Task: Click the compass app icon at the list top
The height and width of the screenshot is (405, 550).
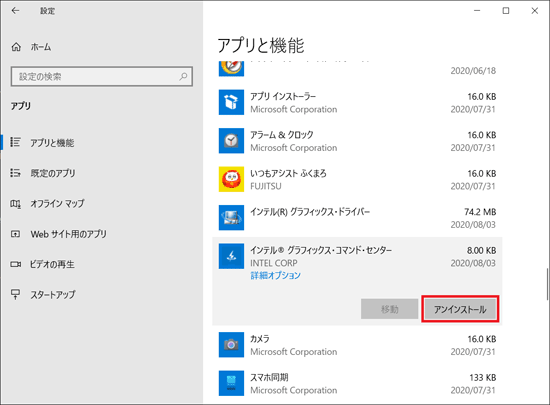Action: click(x=231, y=68)
